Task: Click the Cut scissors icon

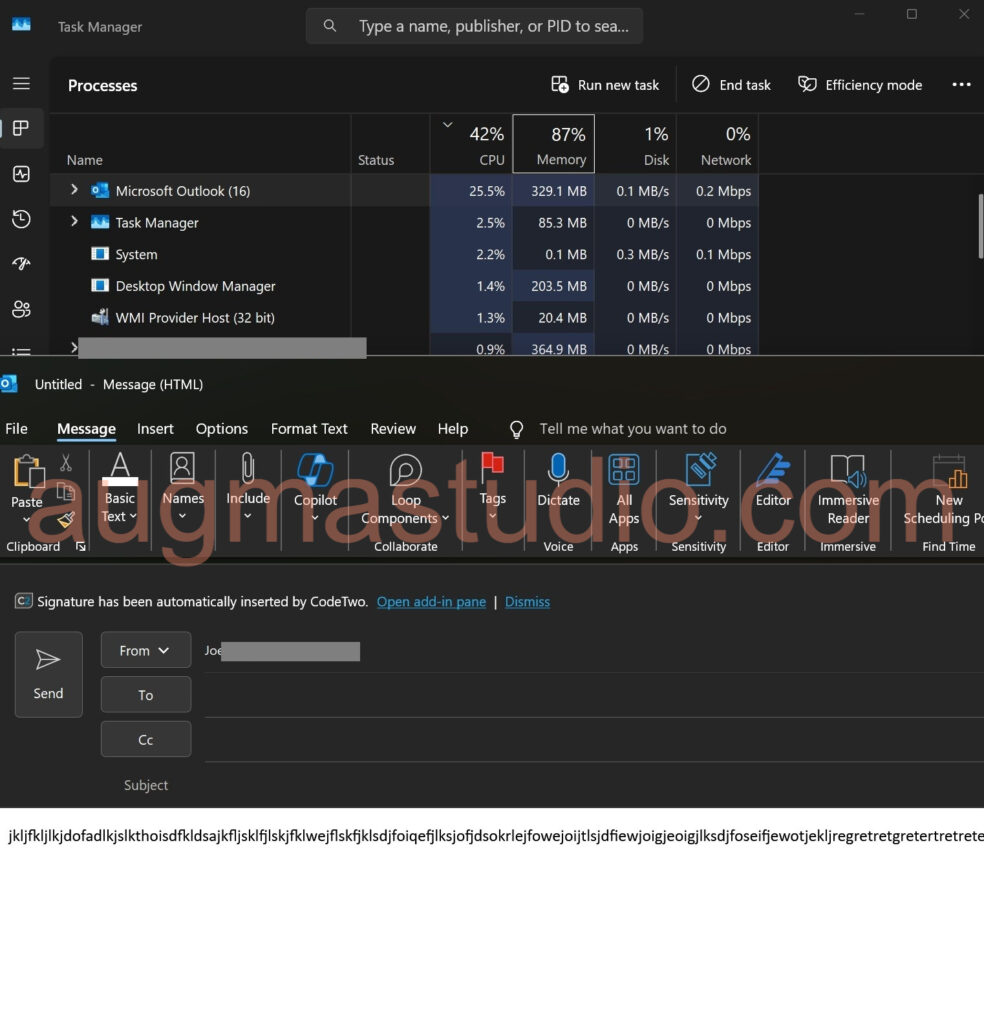Action: [66, 463]
